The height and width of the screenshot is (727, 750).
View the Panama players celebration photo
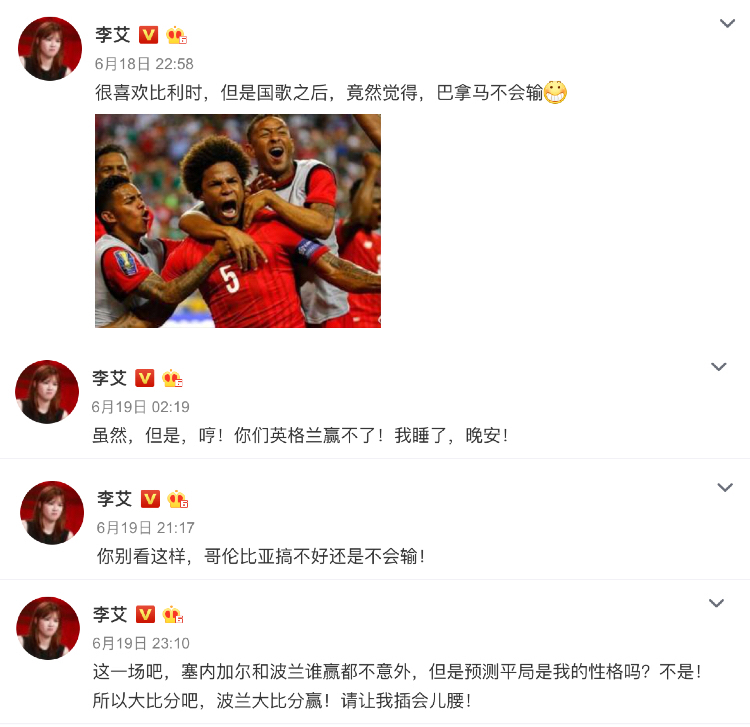(x=238, y=221)
